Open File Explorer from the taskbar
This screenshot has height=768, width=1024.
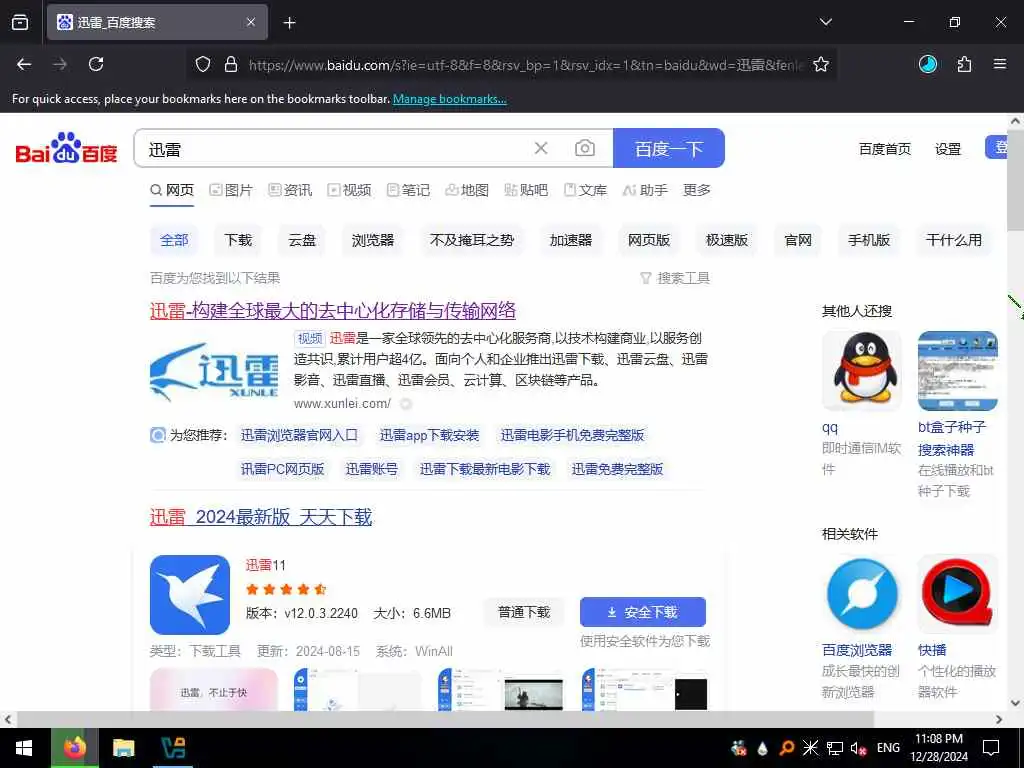123,748
